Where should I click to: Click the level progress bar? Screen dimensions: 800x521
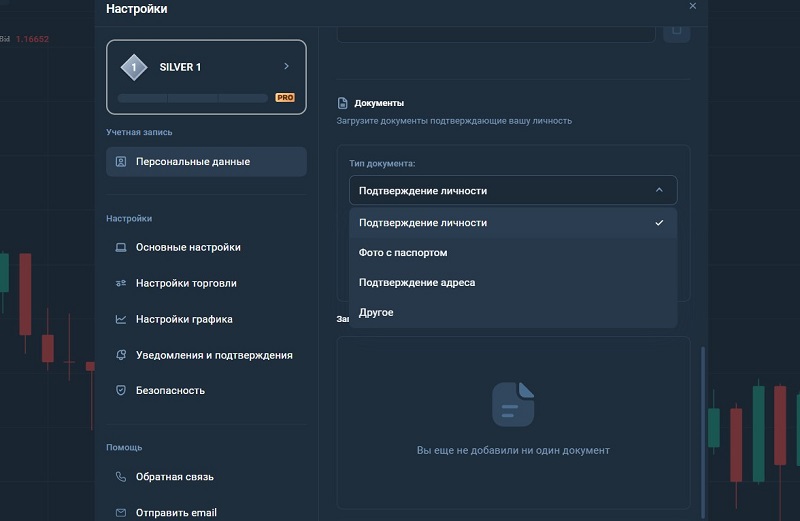coord(193,98)
